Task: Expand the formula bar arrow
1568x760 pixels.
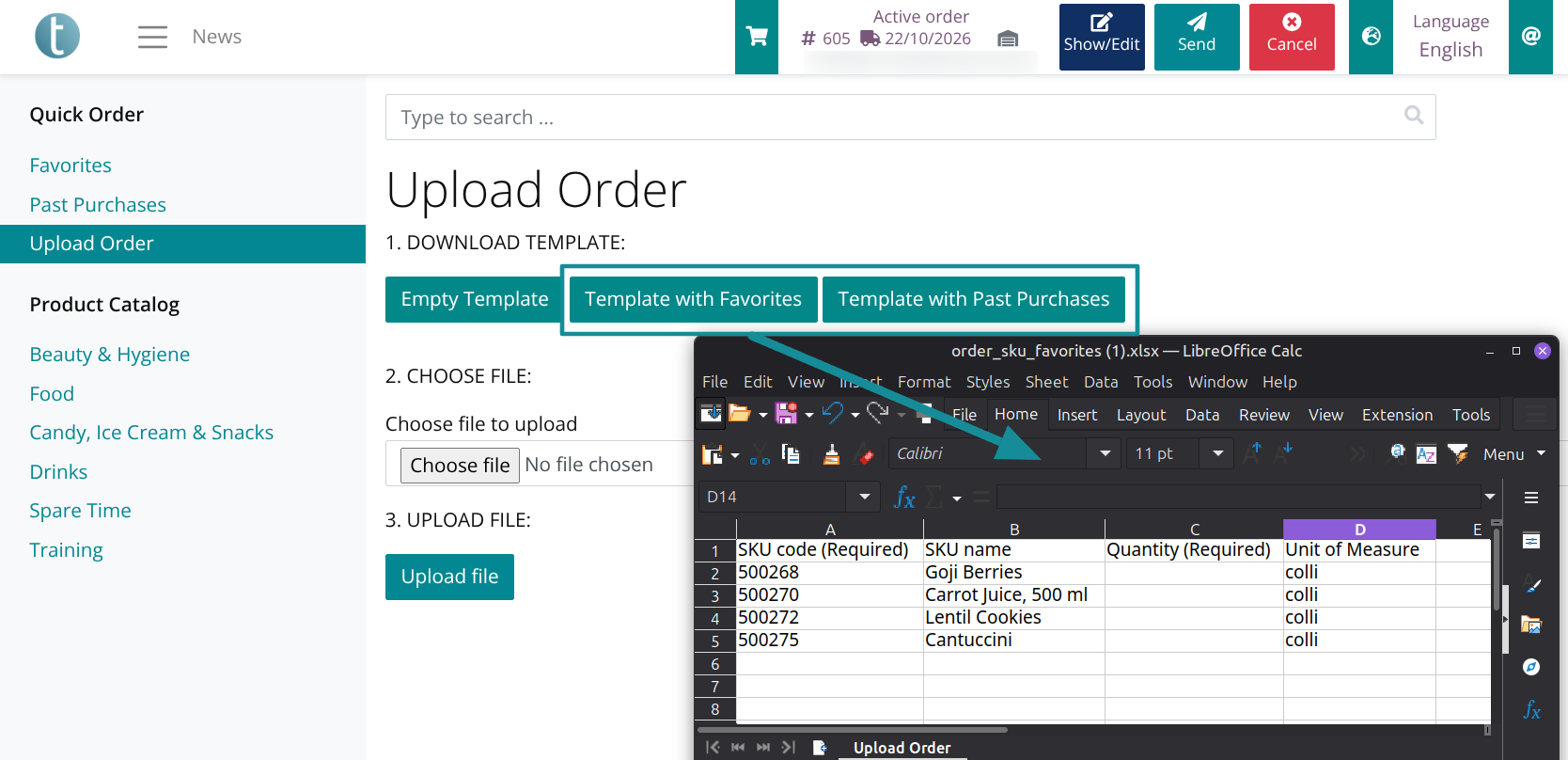Action: pos(1490,497)
